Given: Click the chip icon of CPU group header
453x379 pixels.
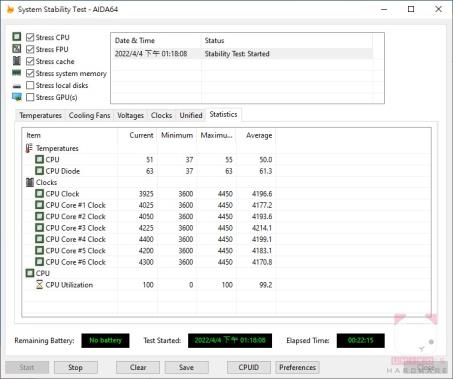Looking at the screenshot, I should (x=30, y=273).
